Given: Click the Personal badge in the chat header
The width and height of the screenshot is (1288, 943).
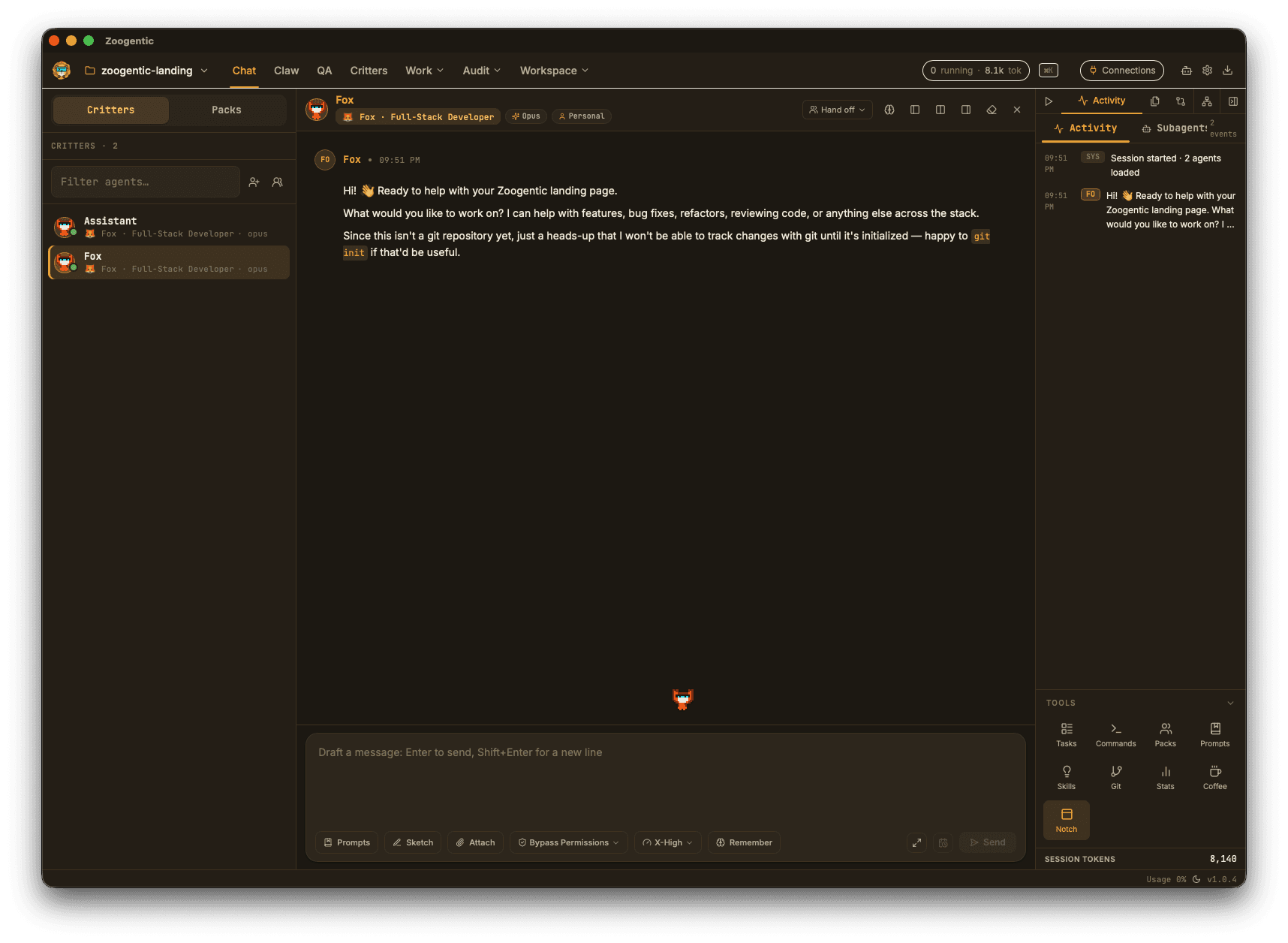Looking at the screenshot, I should tap(582, 116).
